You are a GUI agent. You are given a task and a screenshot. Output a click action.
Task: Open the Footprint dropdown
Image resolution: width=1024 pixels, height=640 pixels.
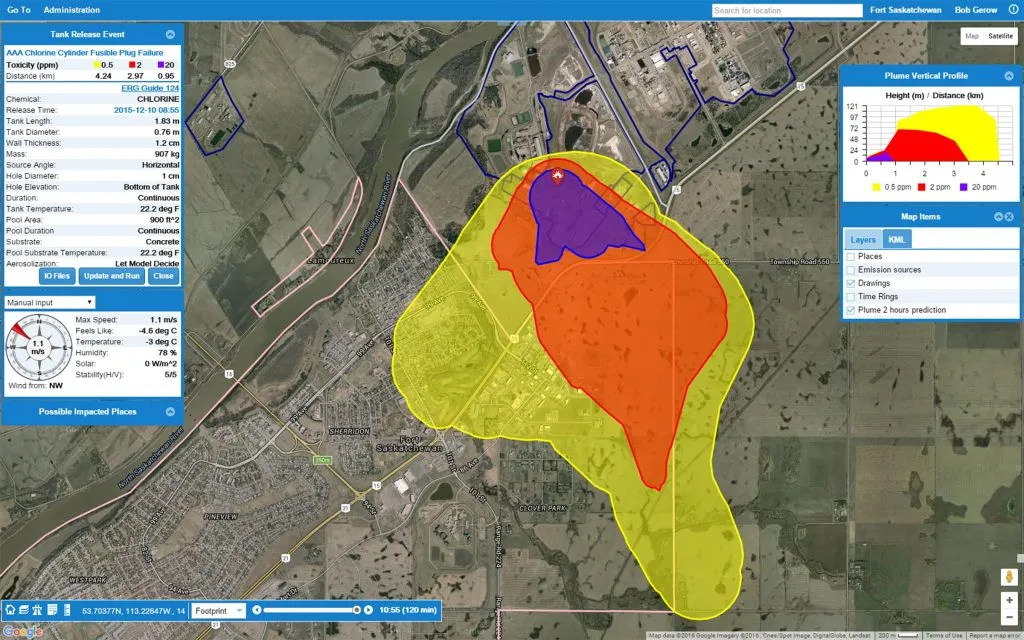218,610
